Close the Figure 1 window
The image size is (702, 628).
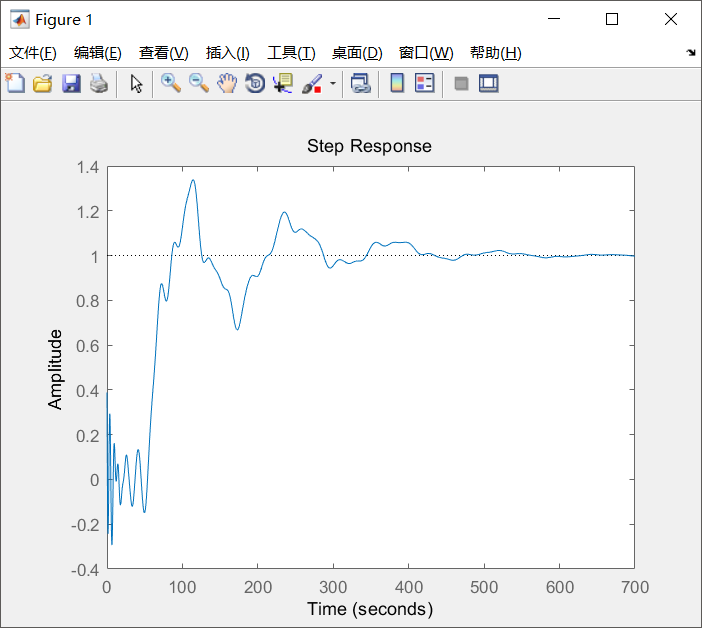(671, 19)
